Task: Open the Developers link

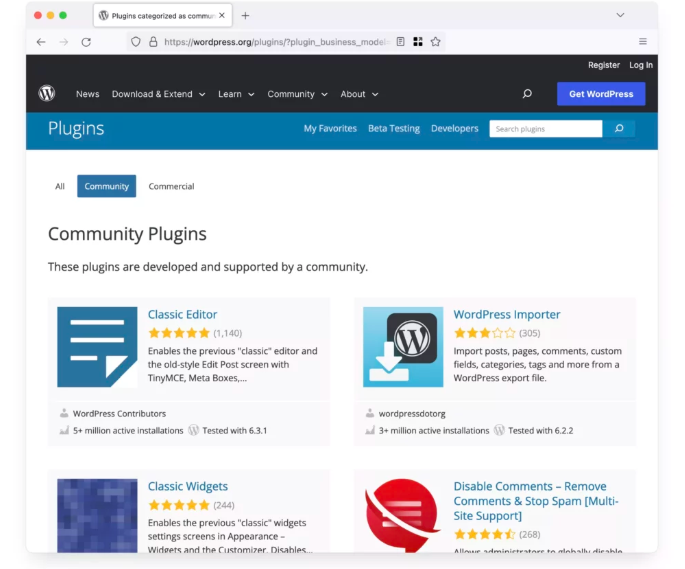Action: click(x=454, y=128)
